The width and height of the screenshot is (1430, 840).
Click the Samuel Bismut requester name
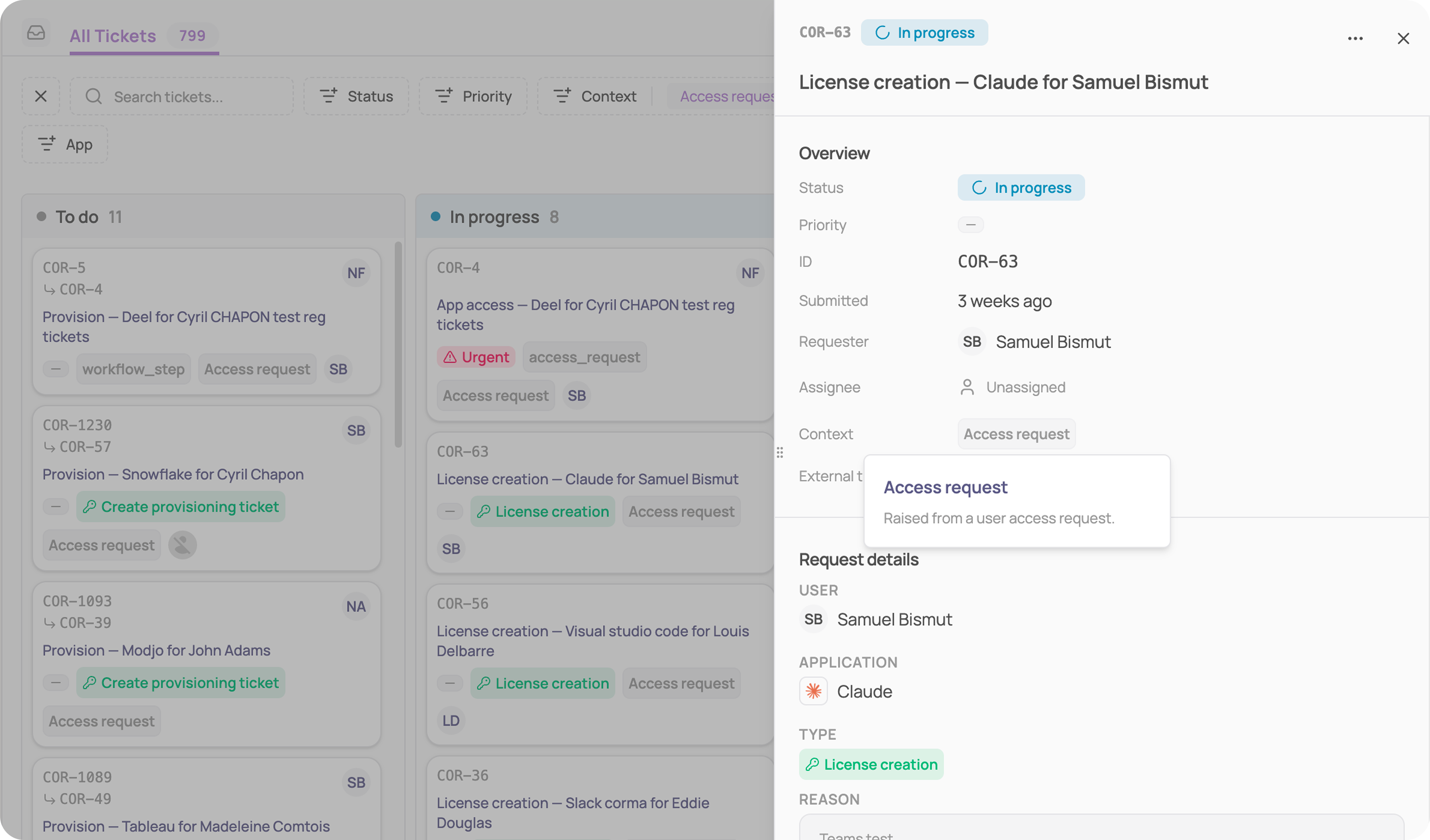tap(1053, 342)
